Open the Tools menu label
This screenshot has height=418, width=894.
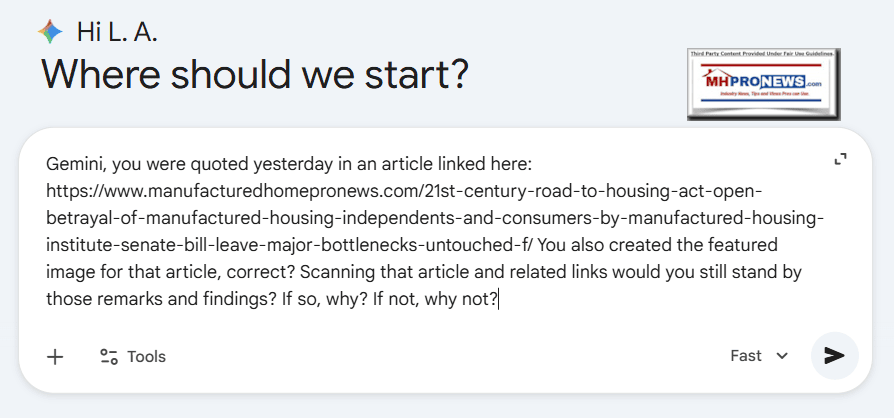[x=146, y=357]
